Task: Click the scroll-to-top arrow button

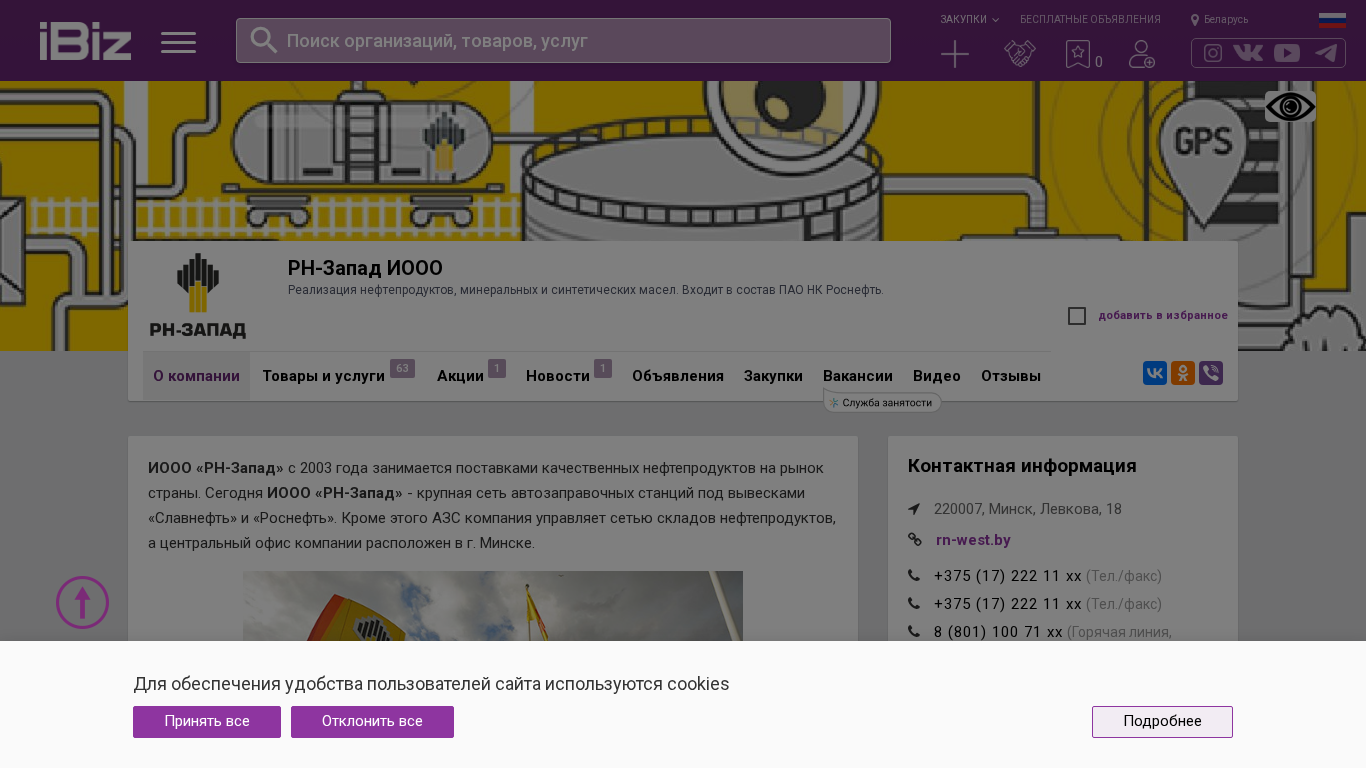Action: [x=82, y=603]
